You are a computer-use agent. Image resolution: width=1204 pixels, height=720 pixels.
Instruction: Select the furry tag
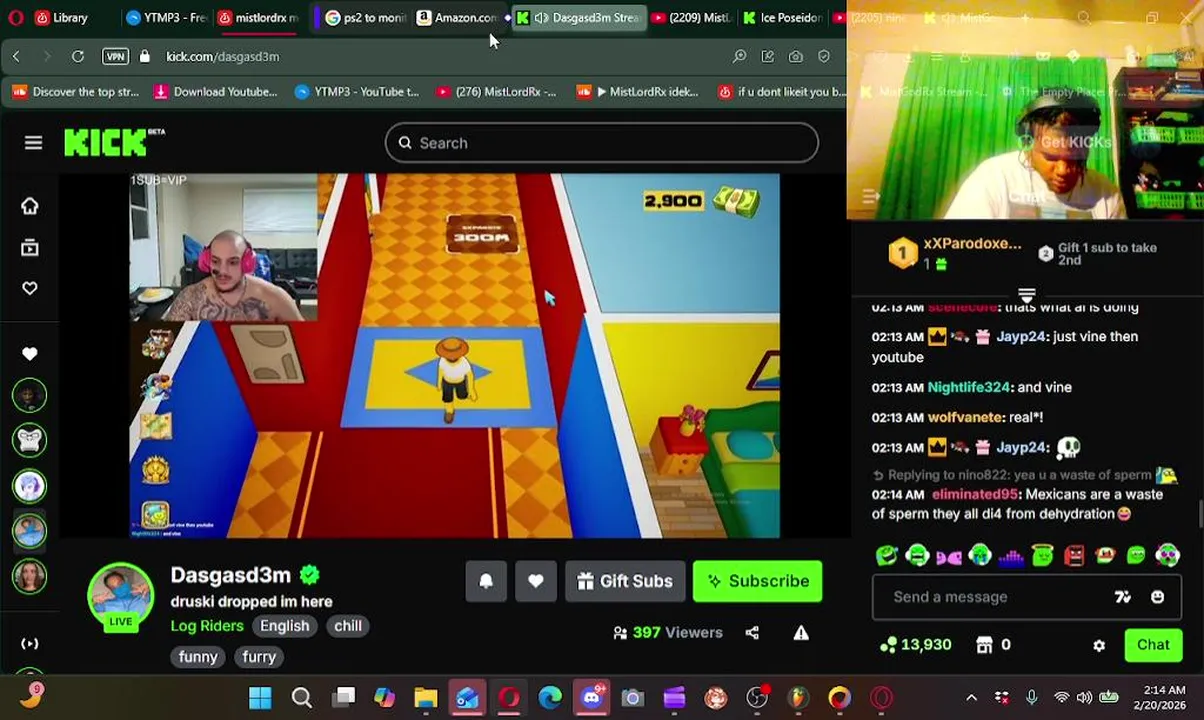click(x=259, y=657)
